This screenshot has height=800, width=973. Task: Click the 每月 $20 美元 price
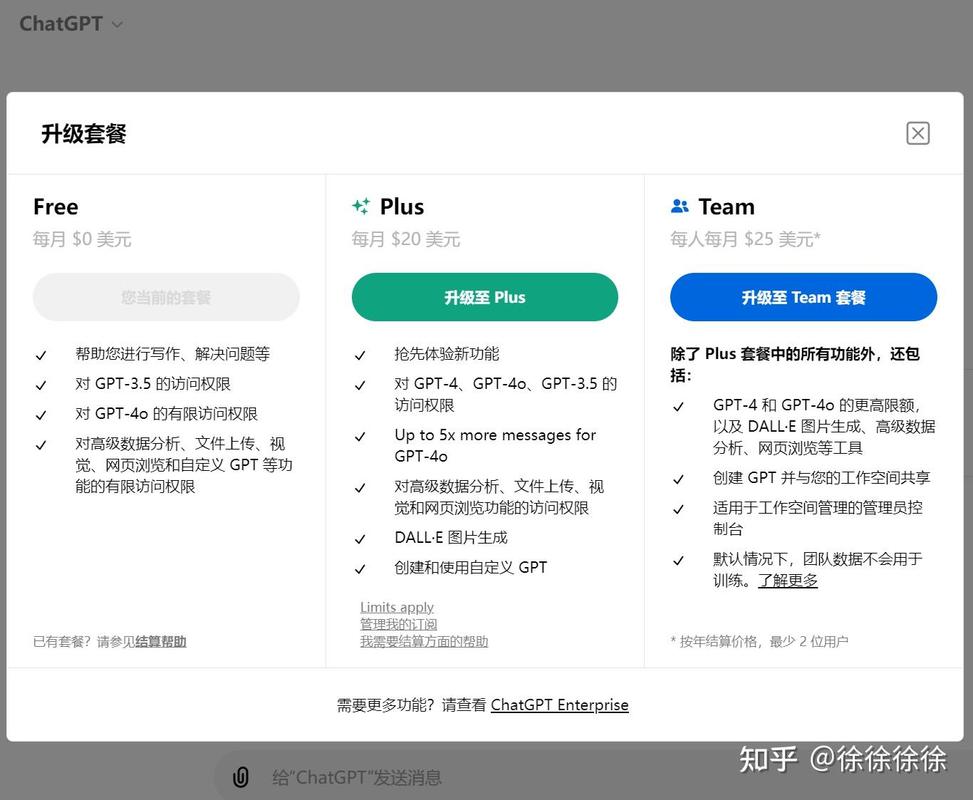(406, 239)
